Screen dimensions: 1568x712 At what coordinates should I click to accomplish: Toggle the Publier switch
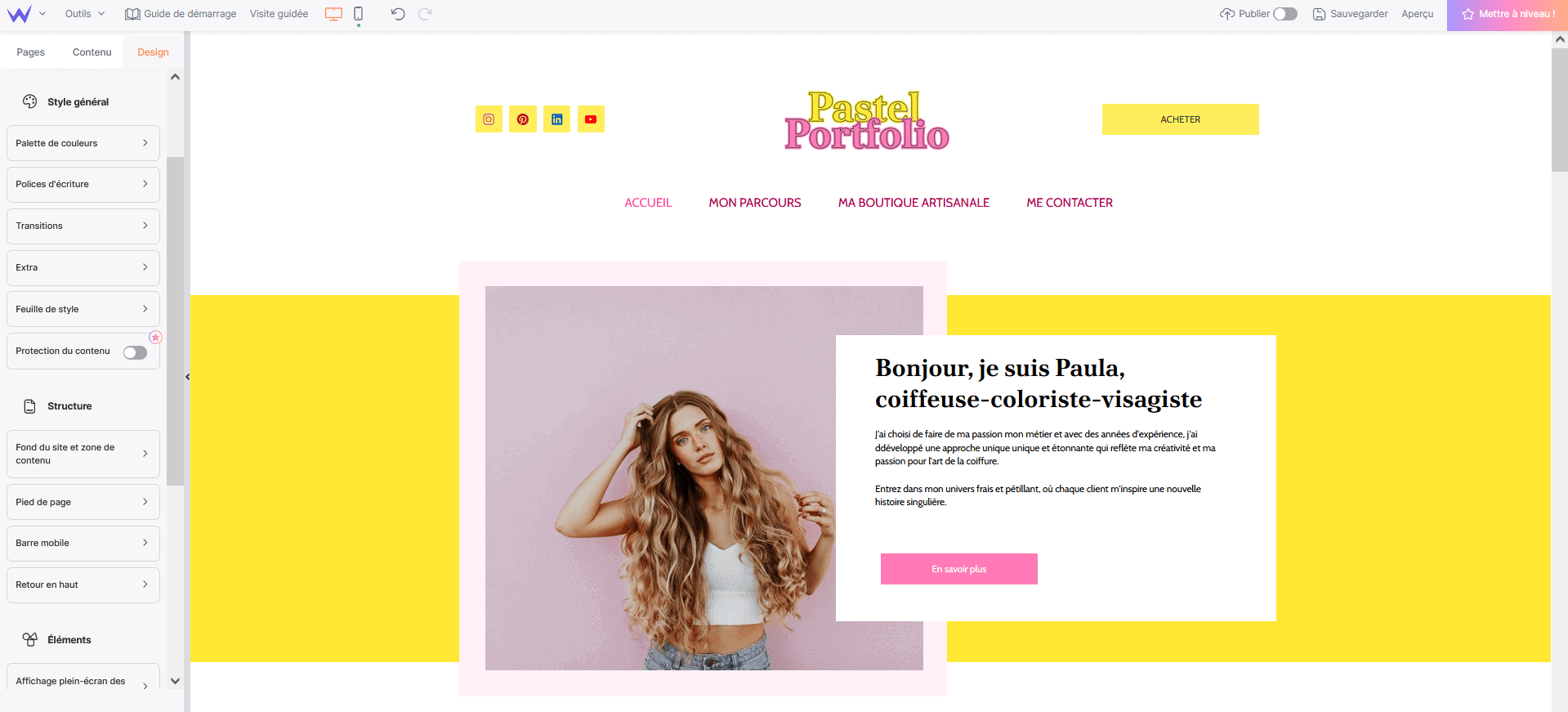[x=1285, y=14]
